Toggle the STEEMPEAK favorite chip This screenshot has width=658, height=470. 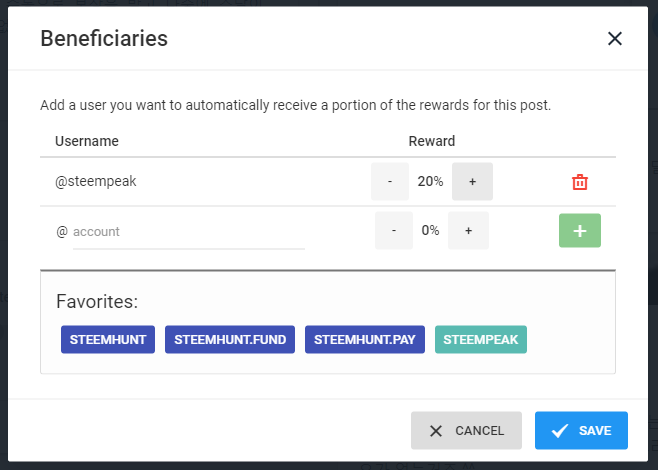(x=481, y=339)
